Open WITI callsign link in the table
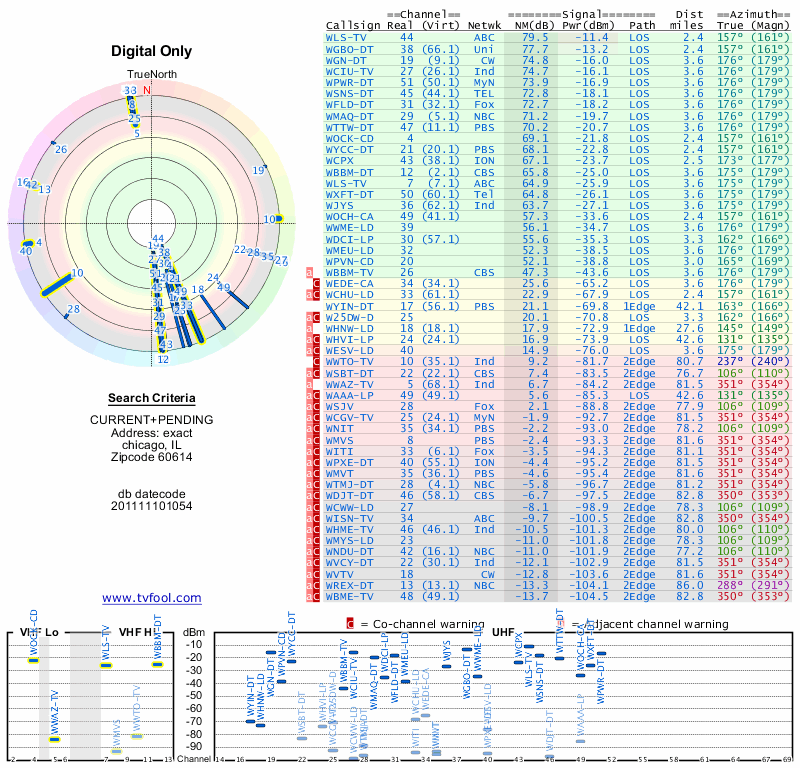The width and height of the screenshot is (800, 768). (x=339, y=451)
